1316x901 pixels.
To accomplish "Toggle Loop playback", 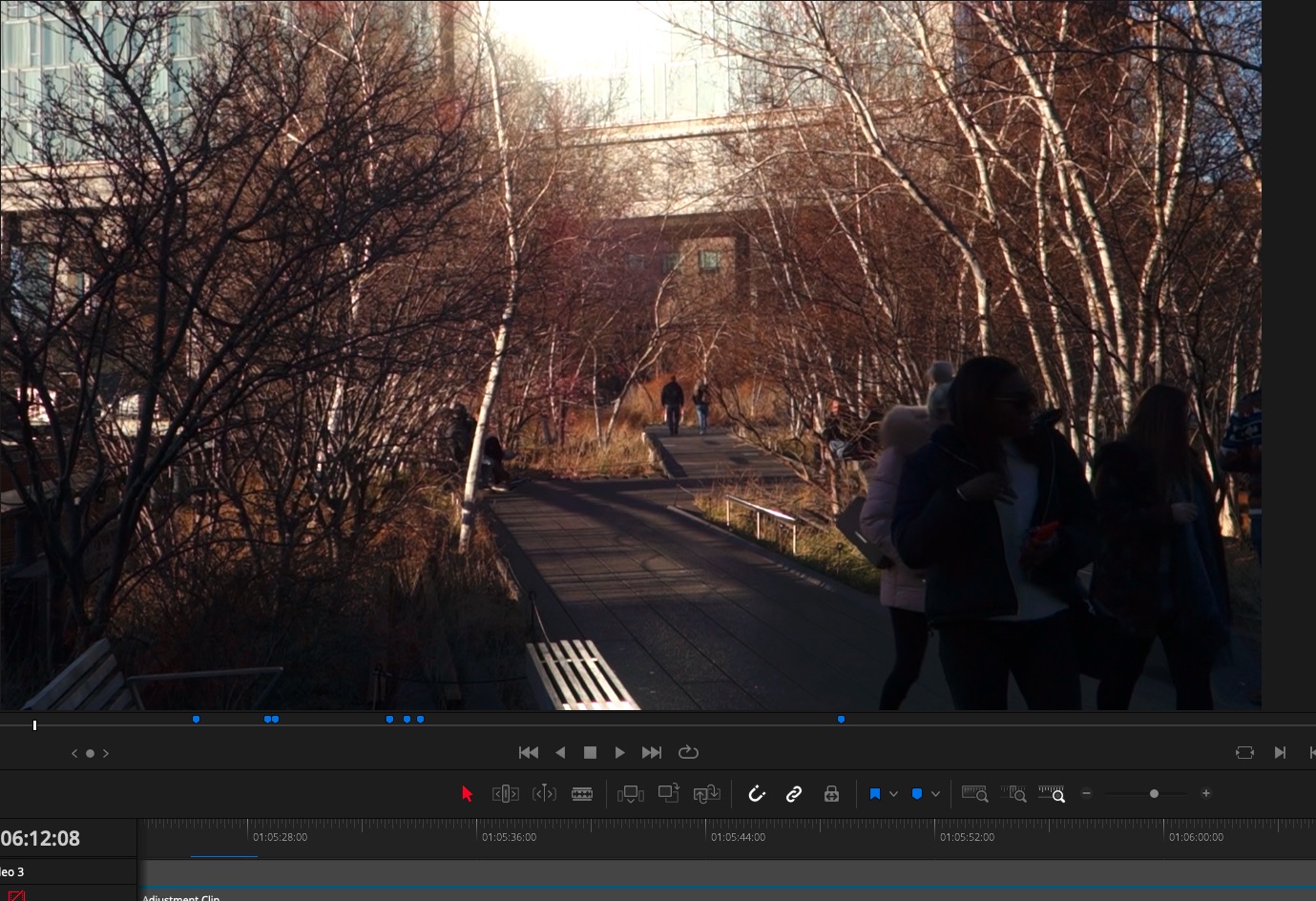I will coord(688,752).
